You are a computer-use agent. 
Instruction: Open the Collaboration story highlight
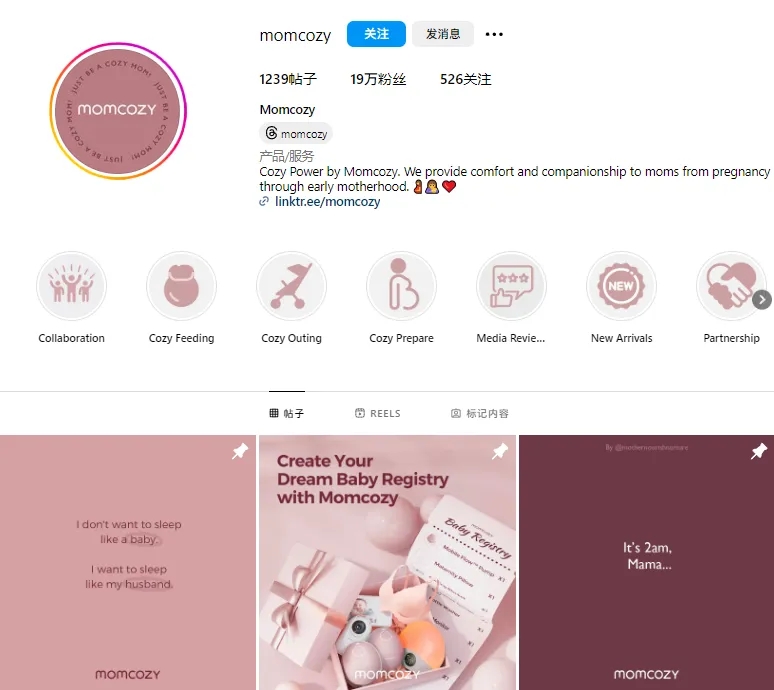point(72,286)
